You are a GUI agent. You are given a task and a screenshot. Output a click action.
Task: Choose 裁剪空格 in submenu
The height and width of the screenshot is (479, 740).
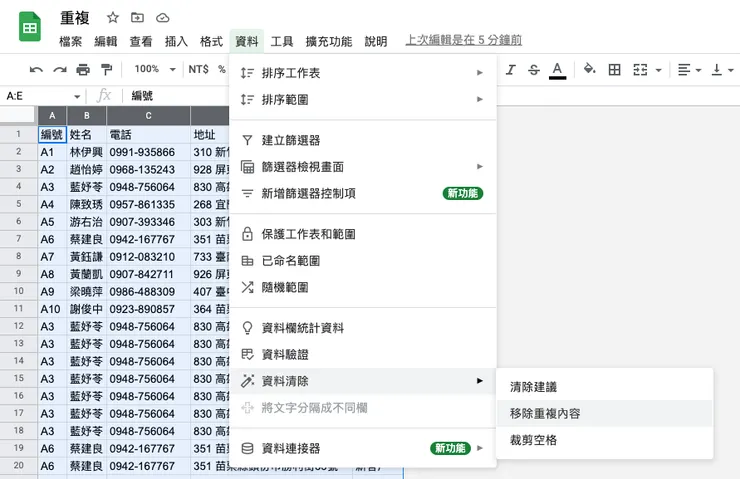click(604, 440)
